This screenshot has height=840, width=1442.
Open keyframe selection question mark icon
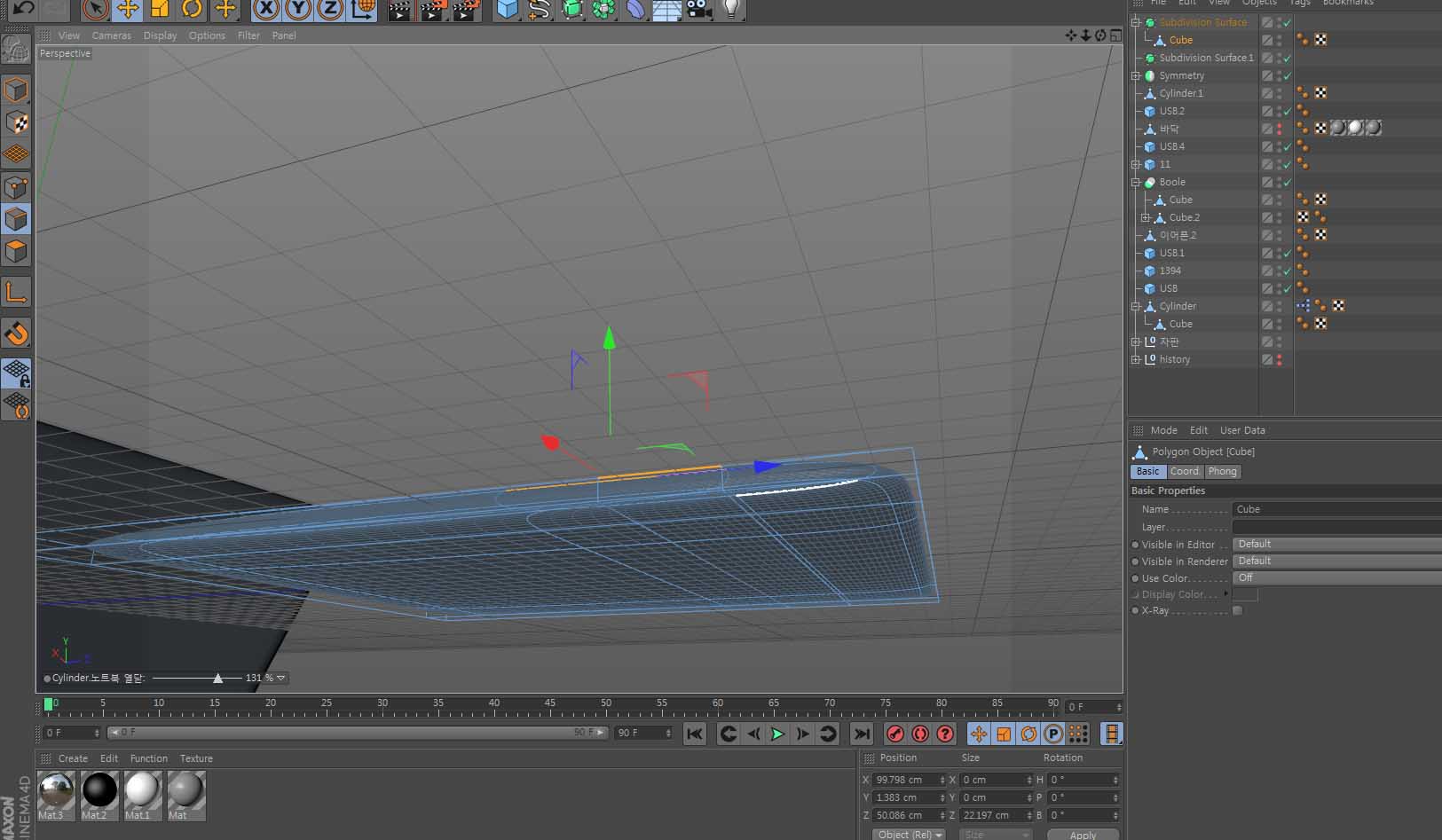click(x=945, y=734)
